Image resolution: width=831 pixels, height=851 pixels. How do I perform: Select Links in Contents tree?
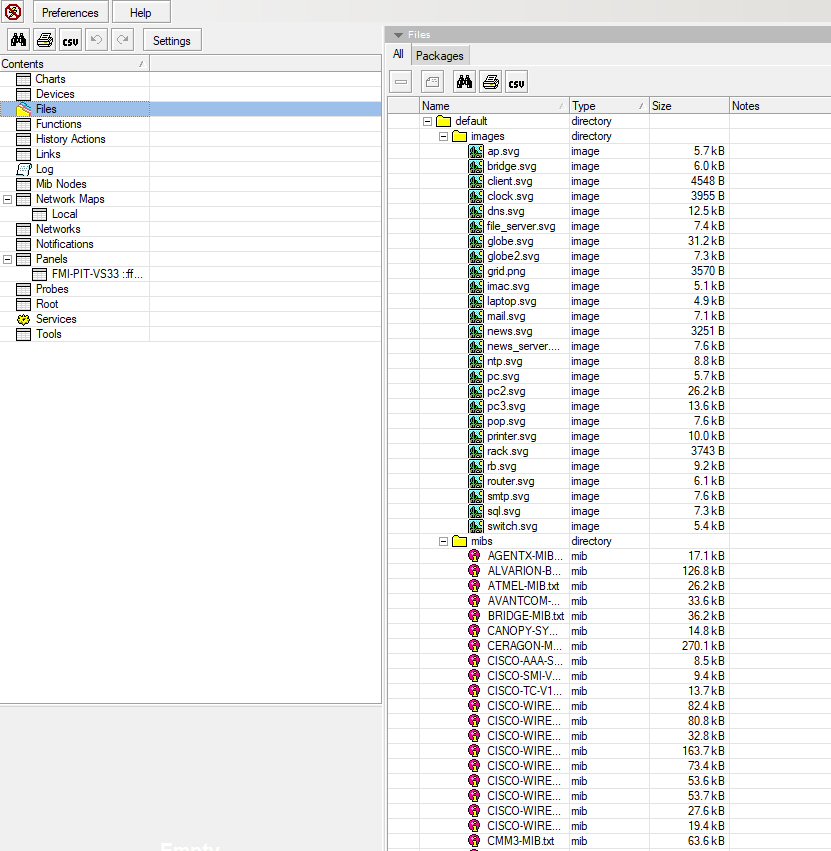pos(48,154)
